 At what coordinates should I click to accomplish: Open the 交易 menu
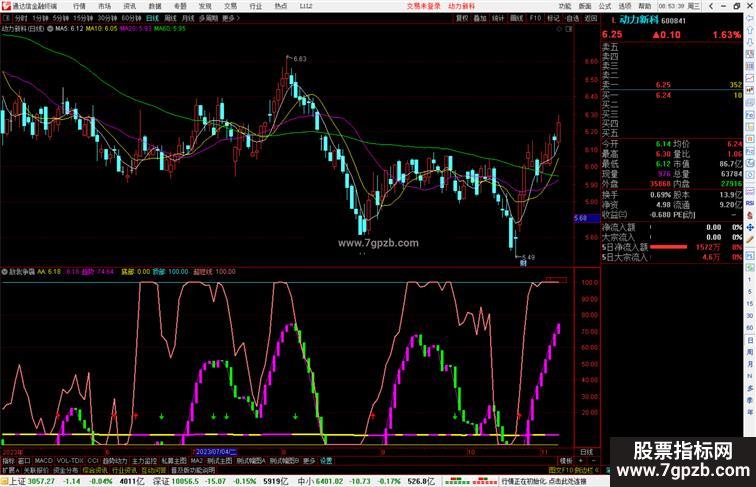pyautogui.click(x=230, y=6)
